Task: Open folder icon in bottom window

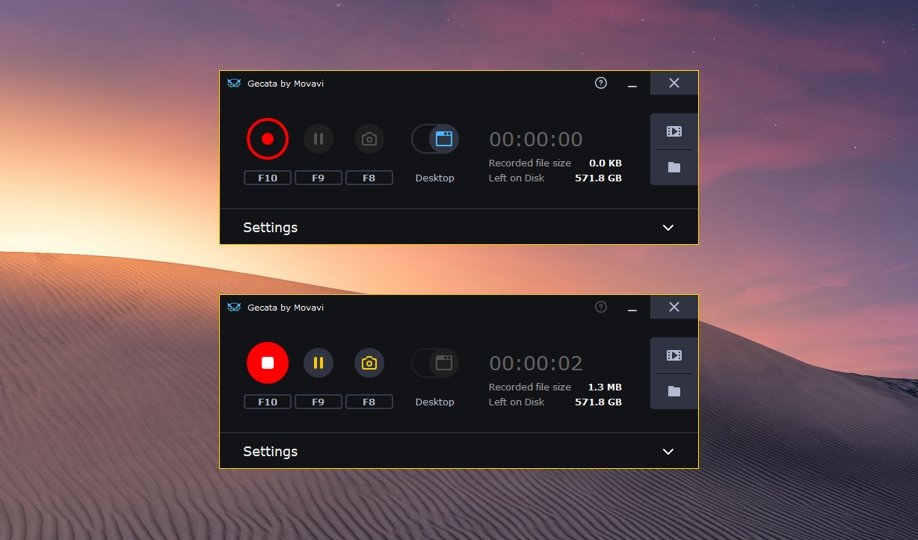Action: 674,391
